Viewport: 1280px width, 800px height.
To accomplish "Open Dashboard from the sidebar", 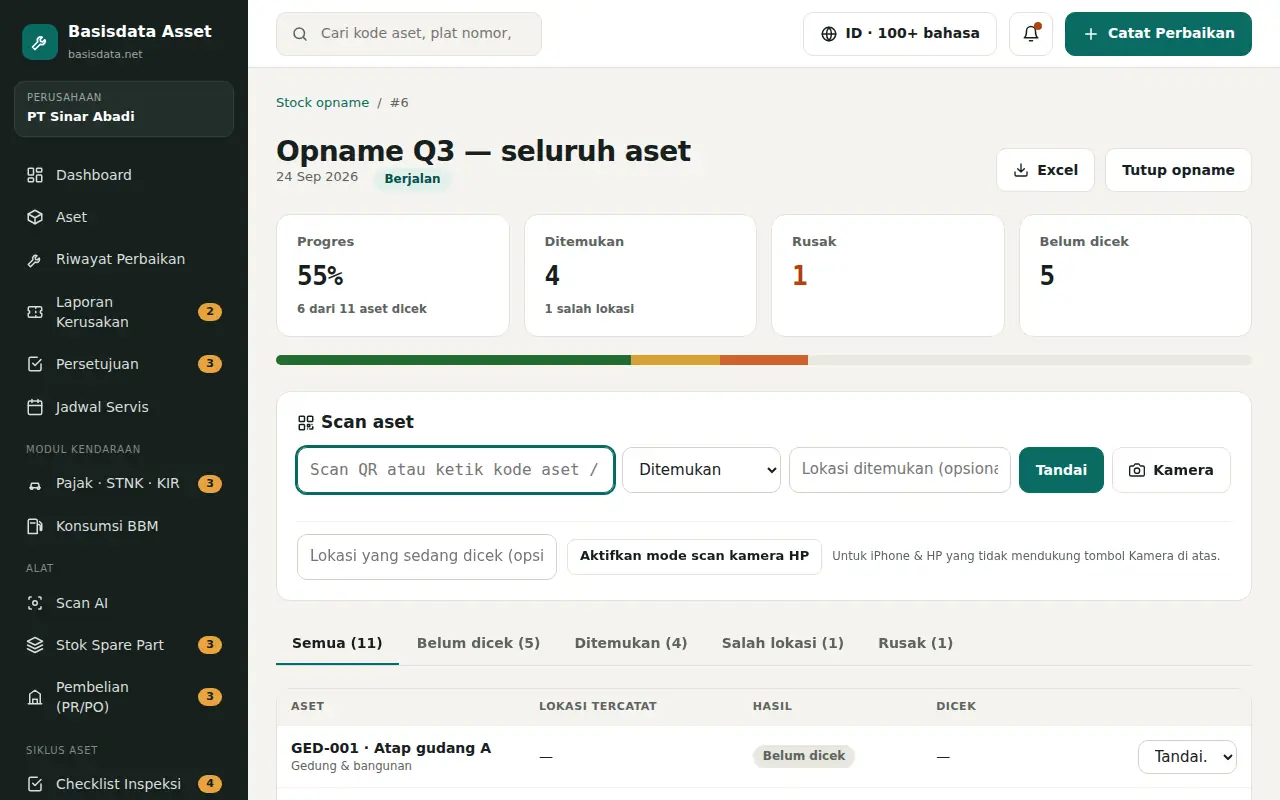I will tap(124, 175).
